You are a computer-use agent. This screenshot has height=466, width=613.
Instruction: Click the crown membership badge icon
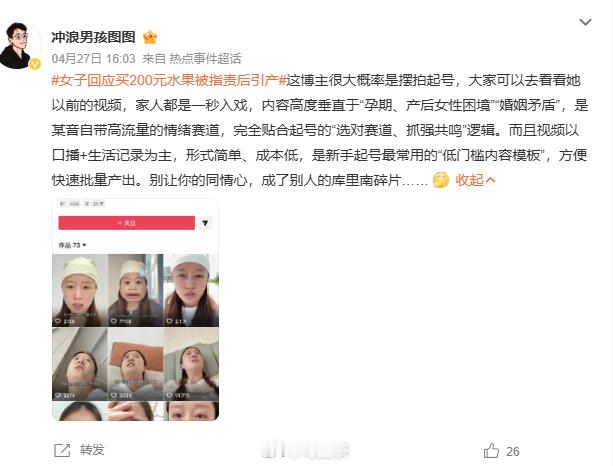[150, 38]
